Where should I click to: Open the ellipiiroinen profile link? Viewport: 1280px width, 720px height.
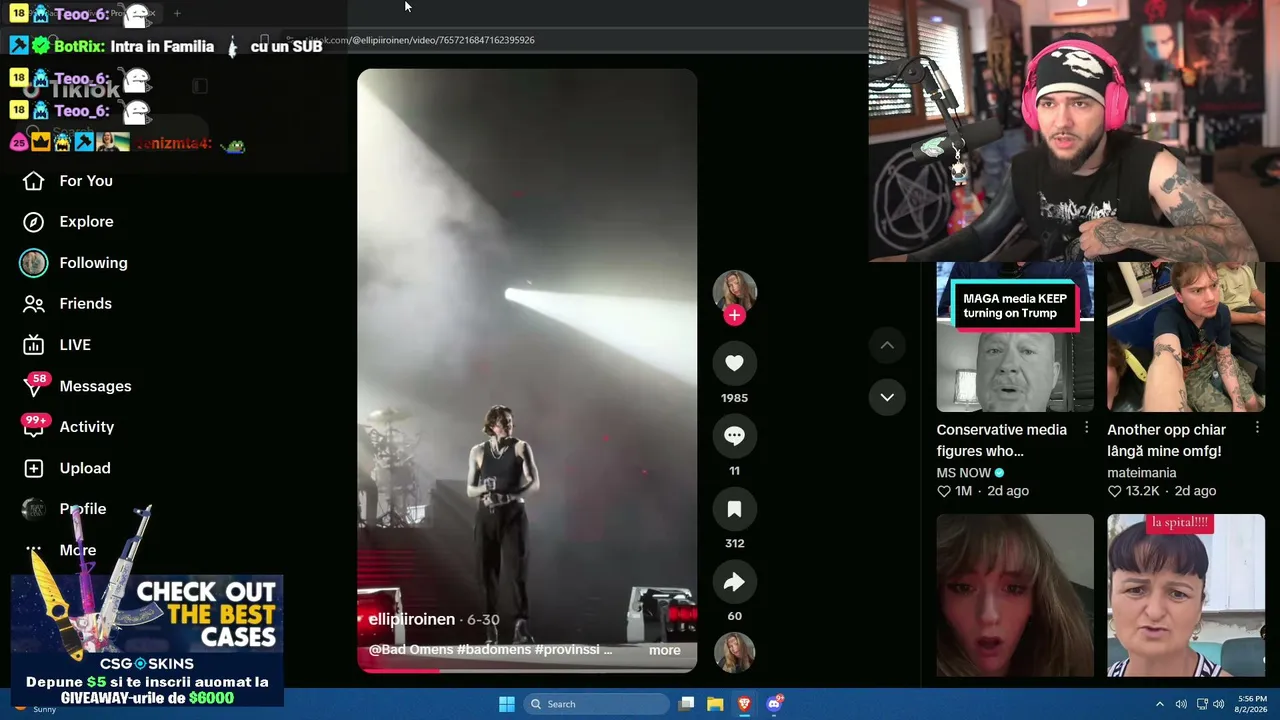tap(411, 620)
